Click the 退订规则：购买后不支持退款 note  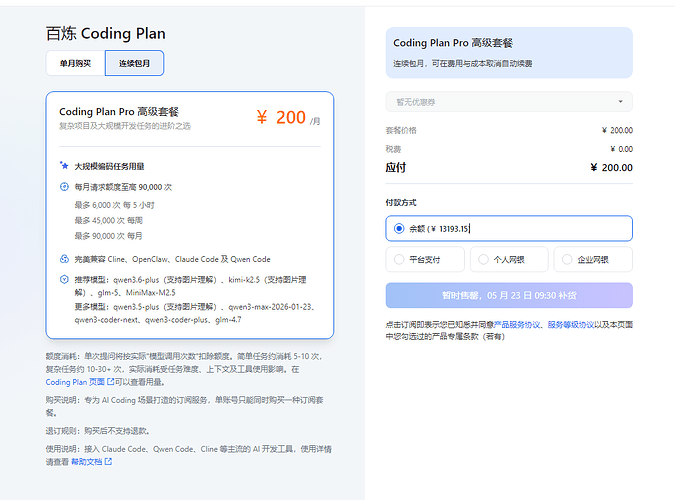98,431
